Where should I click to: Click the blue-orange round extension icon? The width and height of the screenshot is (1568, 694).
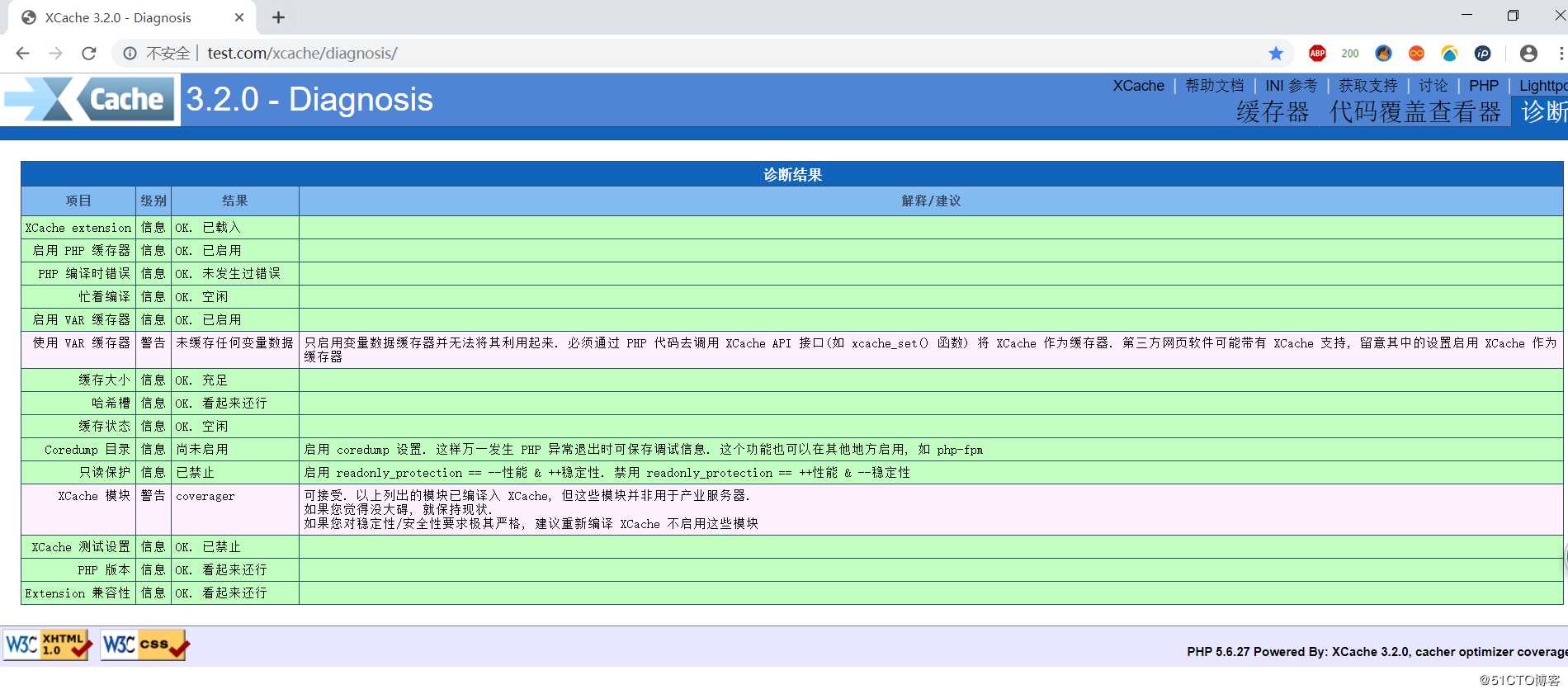click(1384, 54)
